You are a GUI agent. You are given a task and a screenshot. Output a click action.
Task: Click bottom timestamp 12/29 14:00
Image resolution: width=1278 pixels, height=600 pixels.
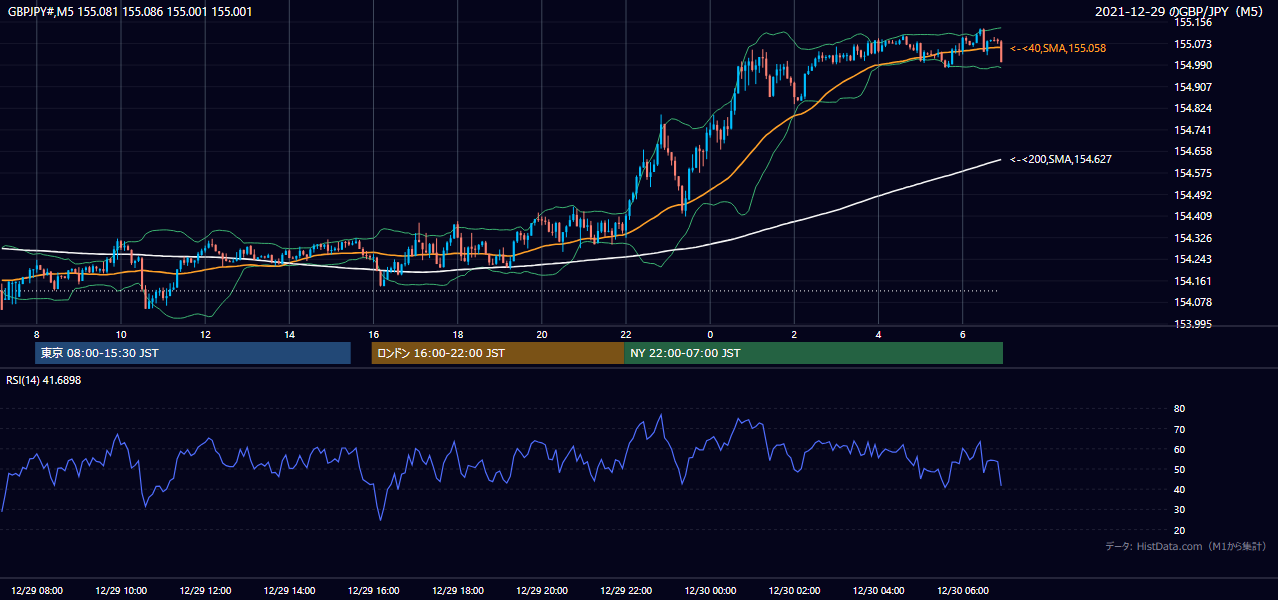pyautogui.click(x=289, y=591)
